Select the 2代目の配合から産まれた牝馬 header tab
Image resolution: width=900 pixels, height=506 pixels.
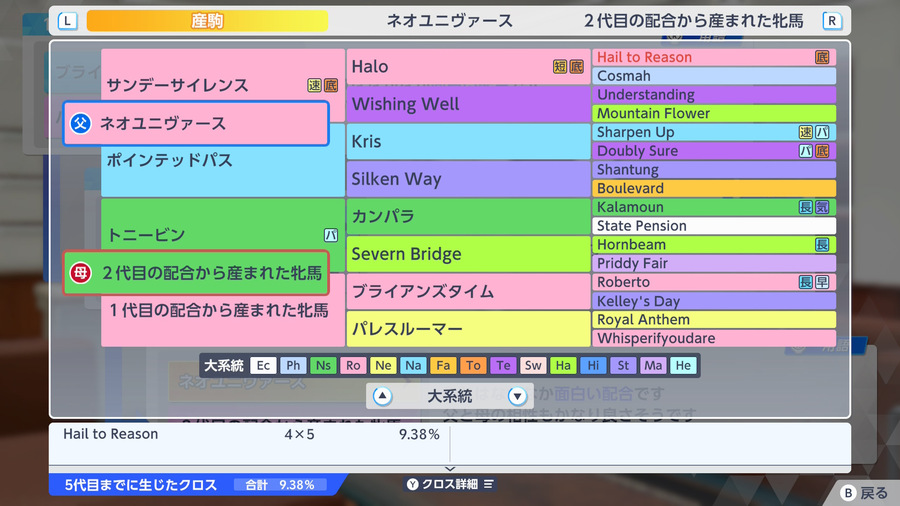tap(693, 21)
